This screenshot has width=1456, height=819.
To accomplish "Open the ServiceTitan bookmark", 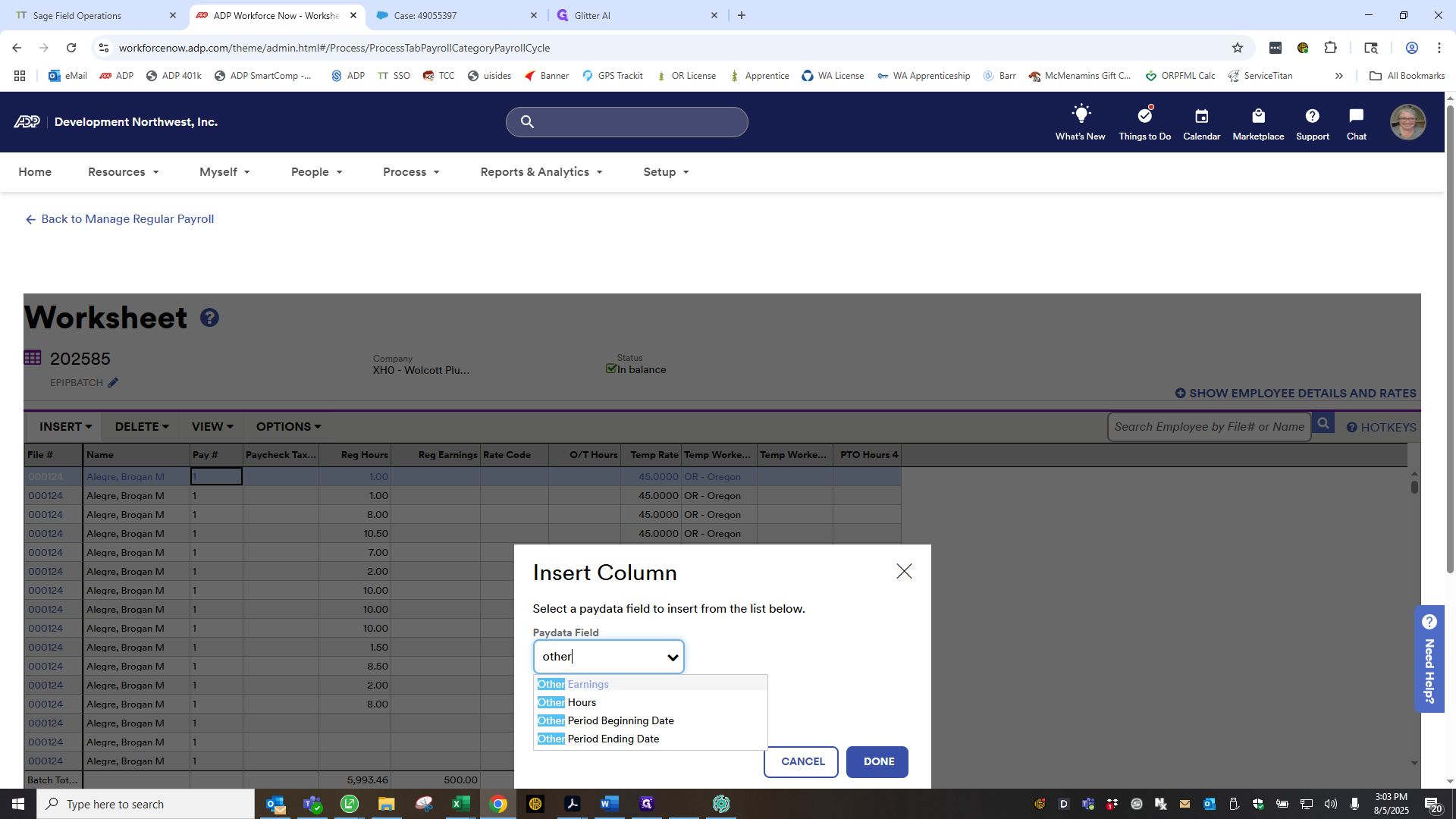I will tap(1260, 76).
